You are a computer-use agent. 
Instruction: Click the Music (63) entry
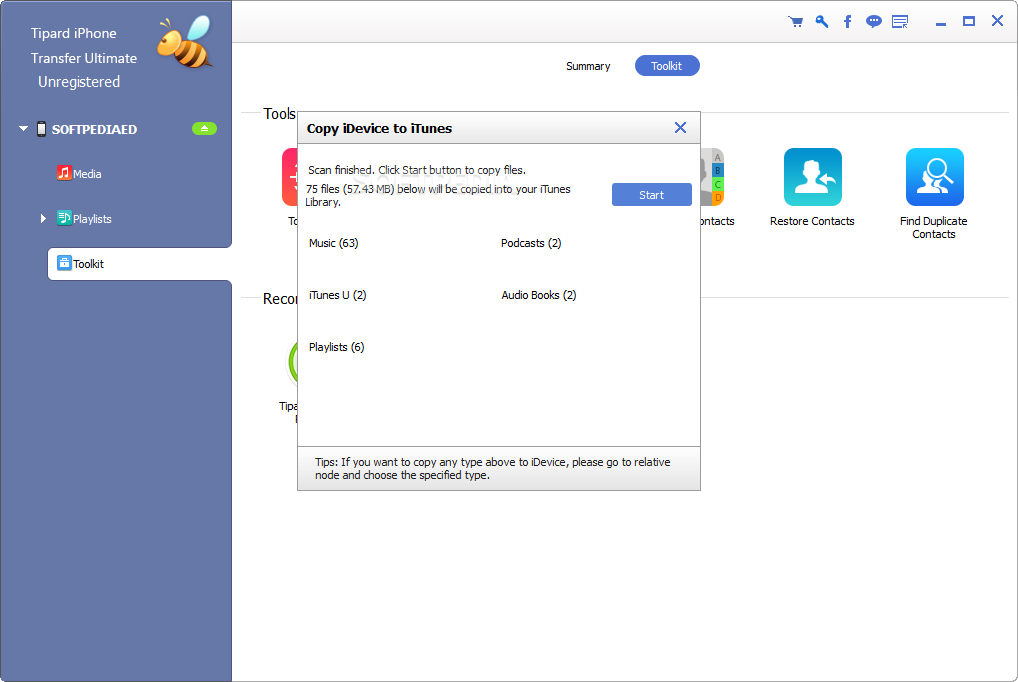[334, 243]
